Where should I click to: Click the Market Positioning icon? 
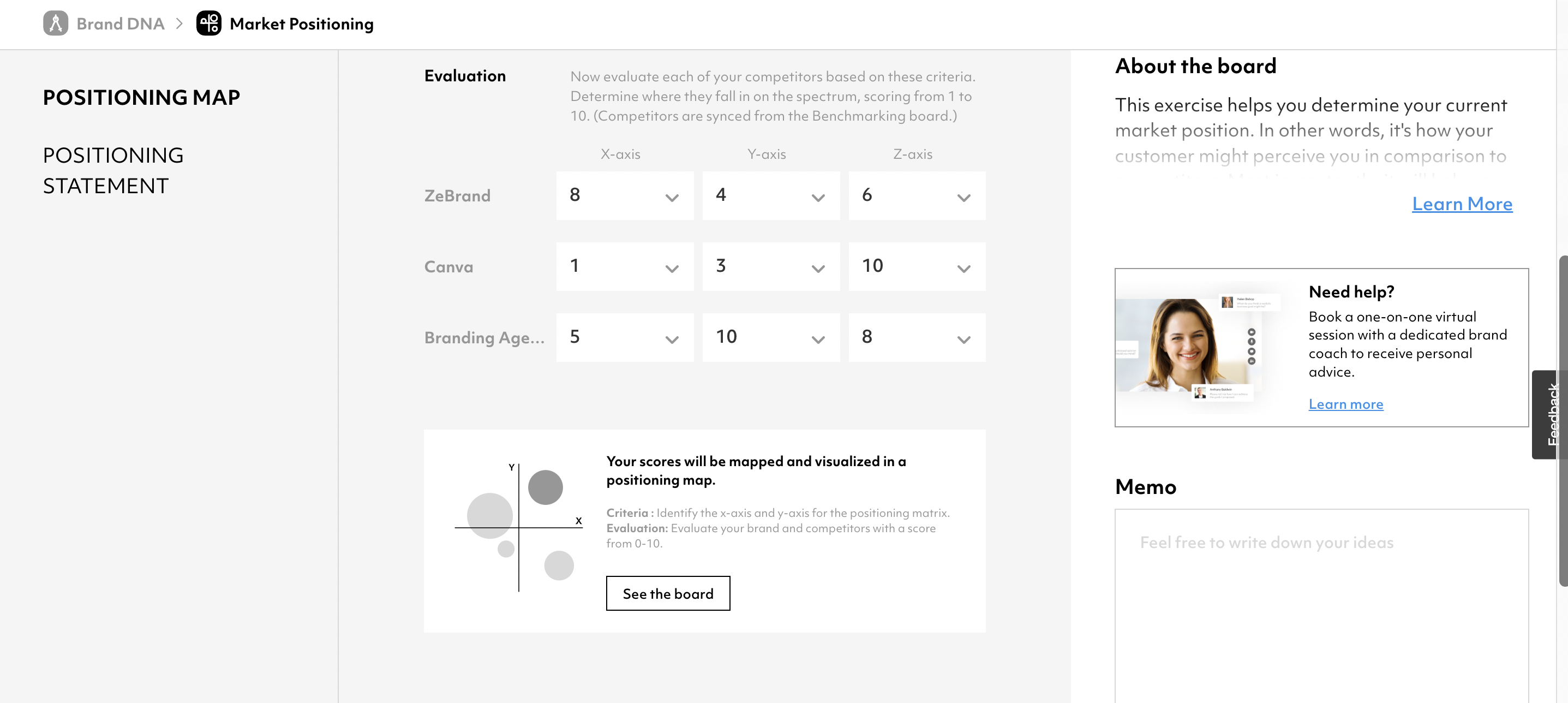[209, 24]
